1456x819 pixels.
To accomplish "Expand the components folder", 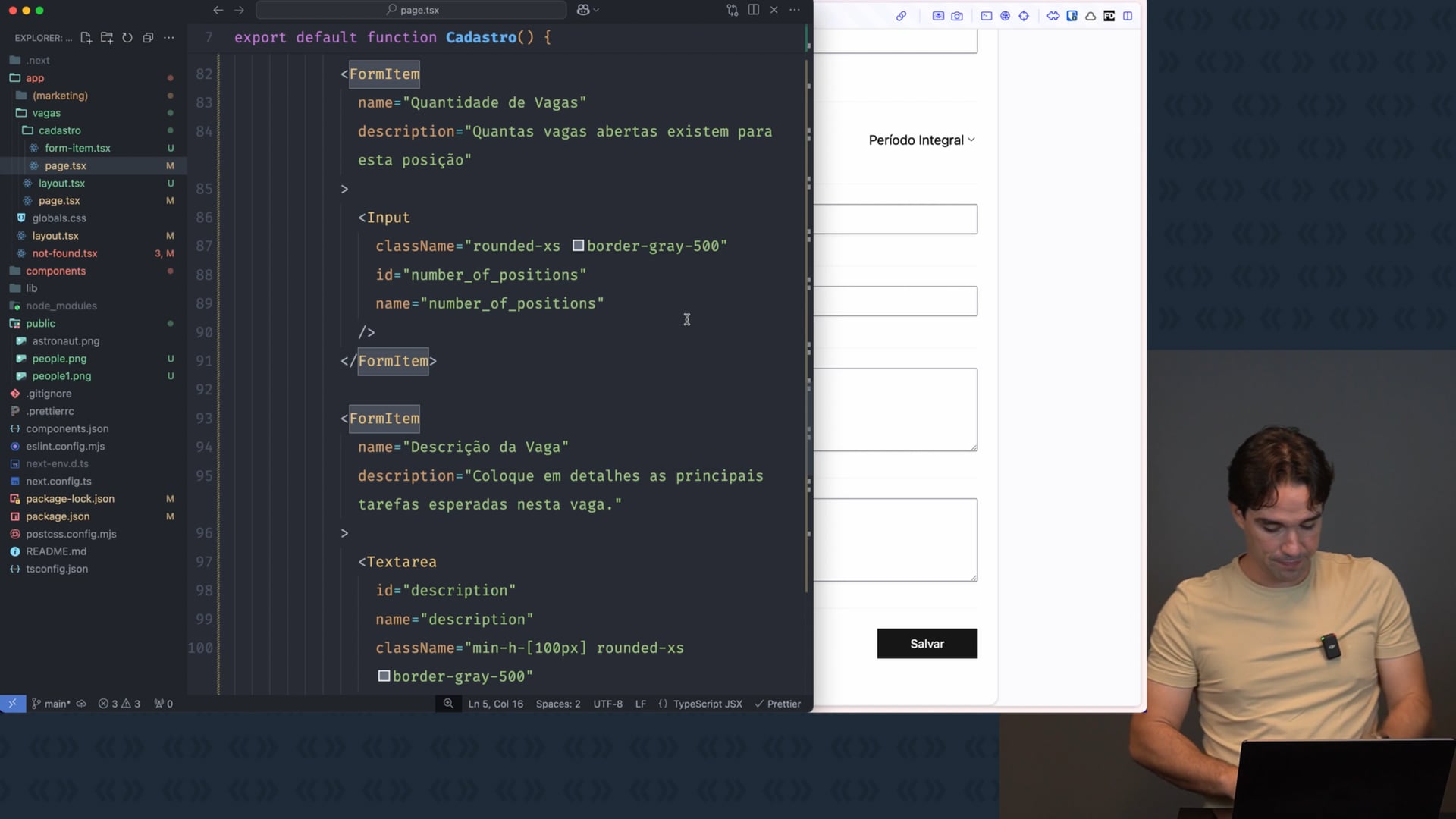I will pyautogui.click(x=55, y=271).
